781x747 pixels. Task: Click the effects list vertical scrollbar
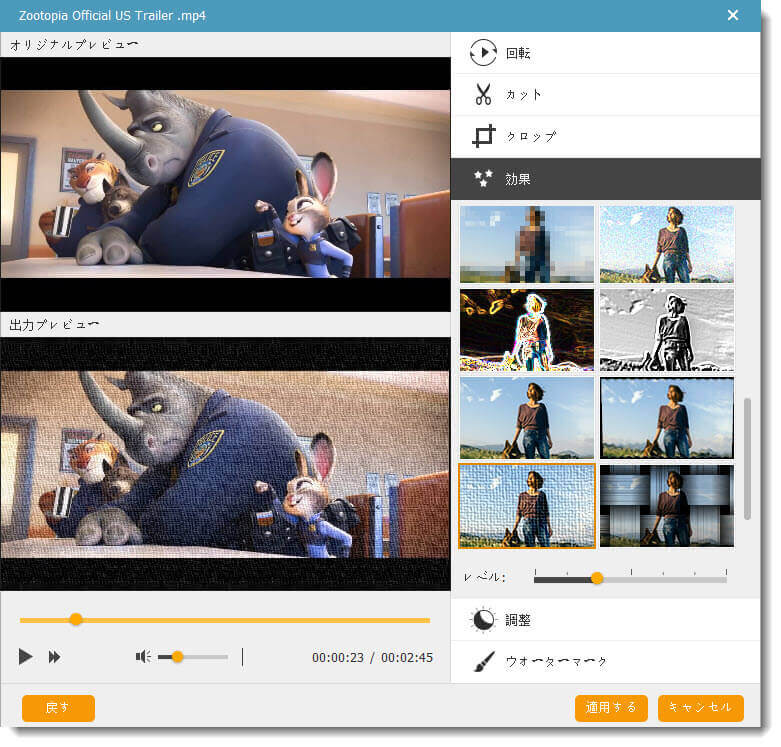[x=747, y=458]
